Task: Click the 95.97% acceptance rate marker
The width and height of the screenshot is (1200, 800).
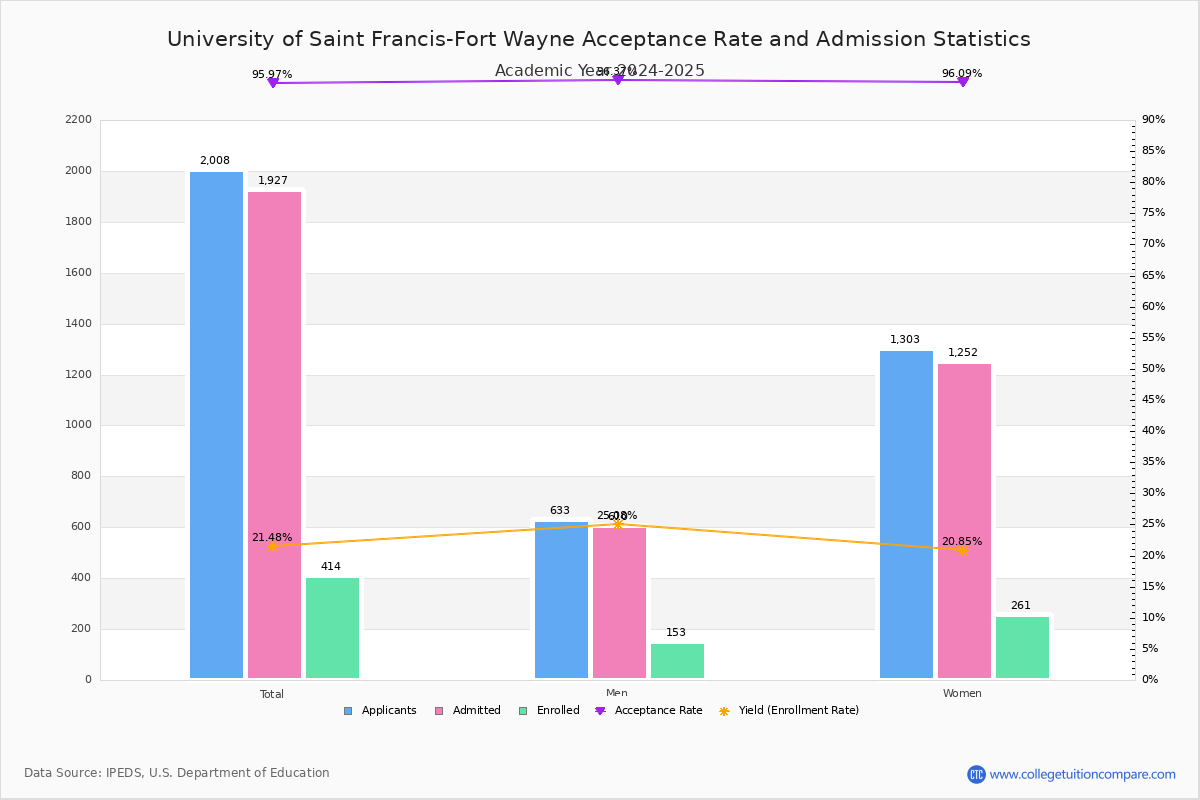Action: [272, 83]
